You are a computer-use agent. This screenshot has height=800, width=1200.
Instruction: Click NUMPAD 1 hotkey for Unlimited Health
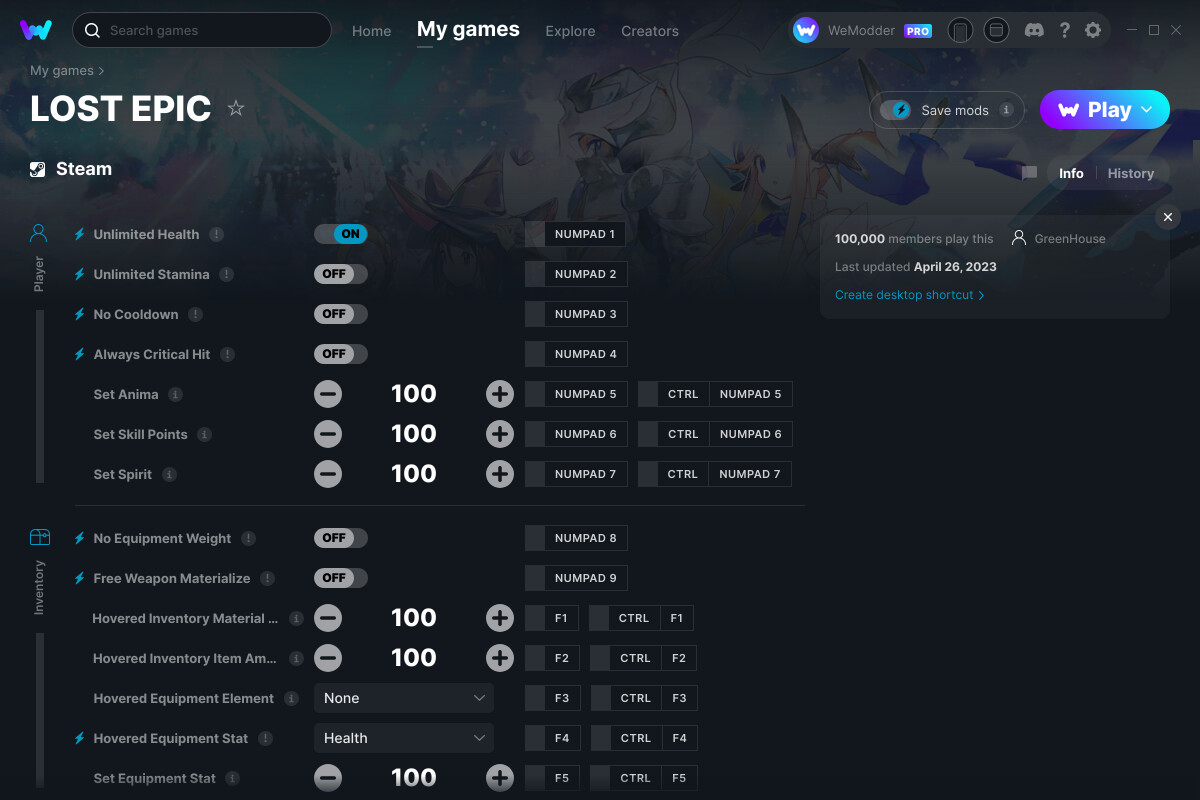(576, 234)
